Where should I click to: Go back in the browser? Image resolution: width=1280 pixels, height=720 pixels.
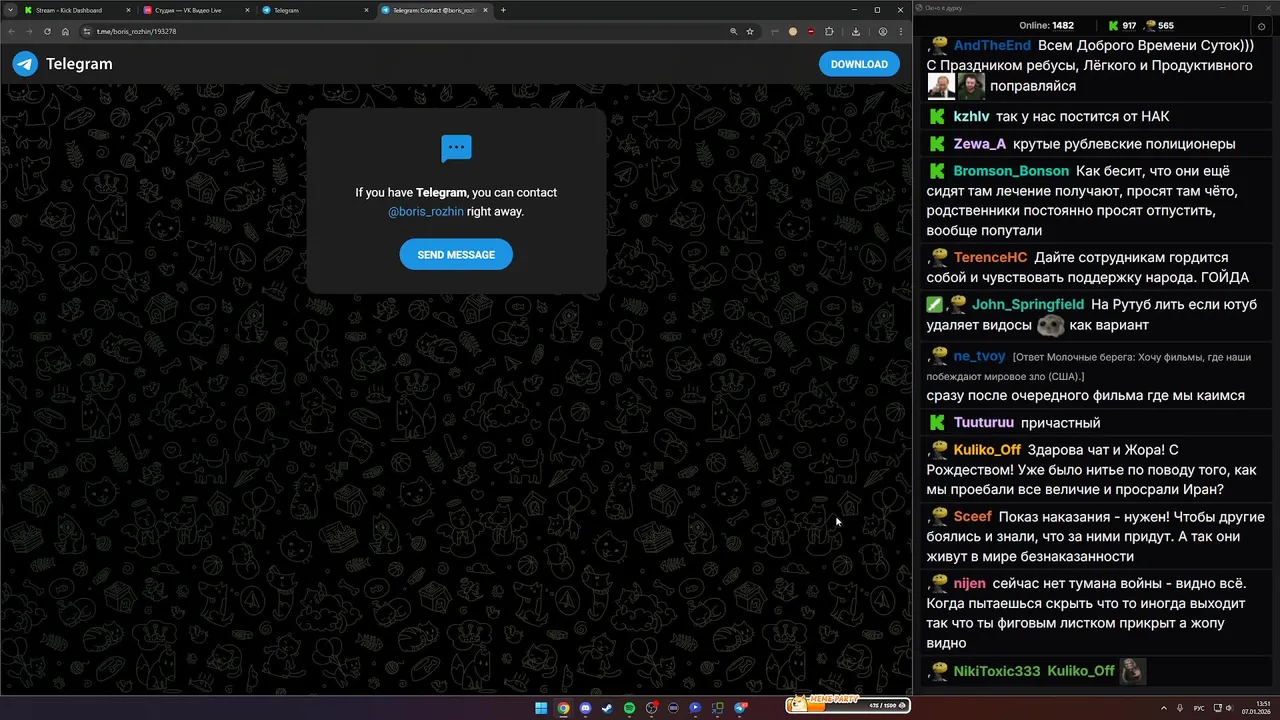(11, 32)
